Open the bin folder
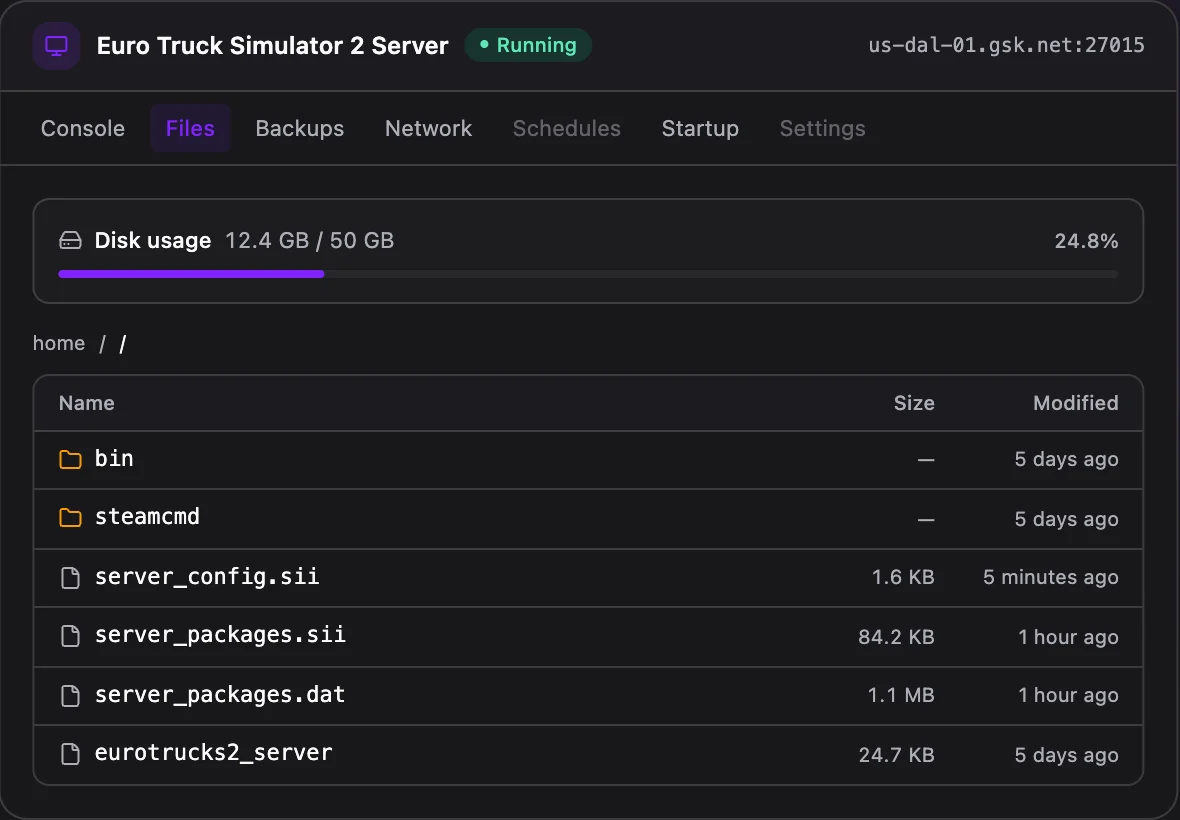 pos(114,458)
